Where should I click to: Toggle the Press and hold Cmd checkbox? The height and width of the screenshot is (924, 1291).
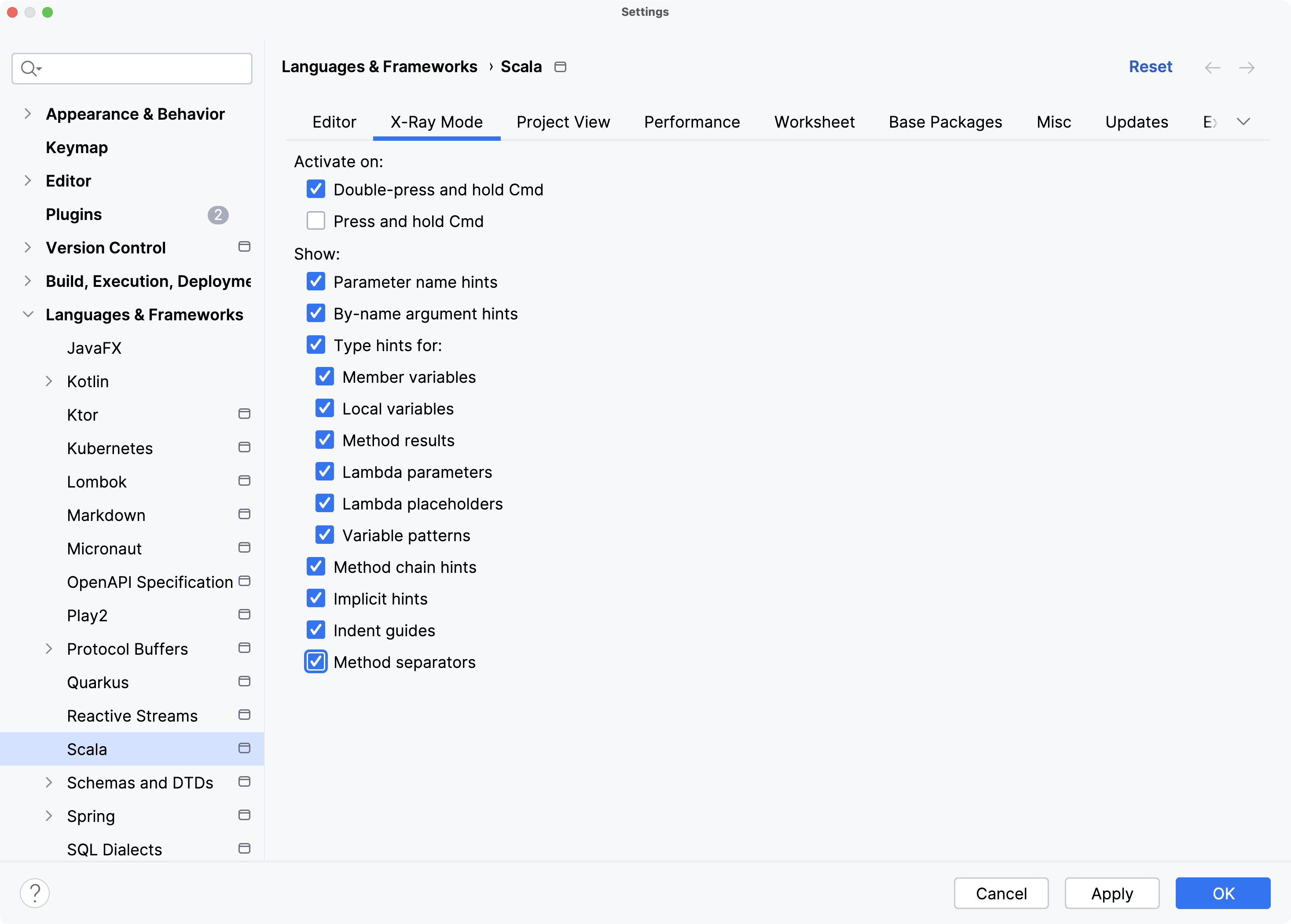pos(317,221)
